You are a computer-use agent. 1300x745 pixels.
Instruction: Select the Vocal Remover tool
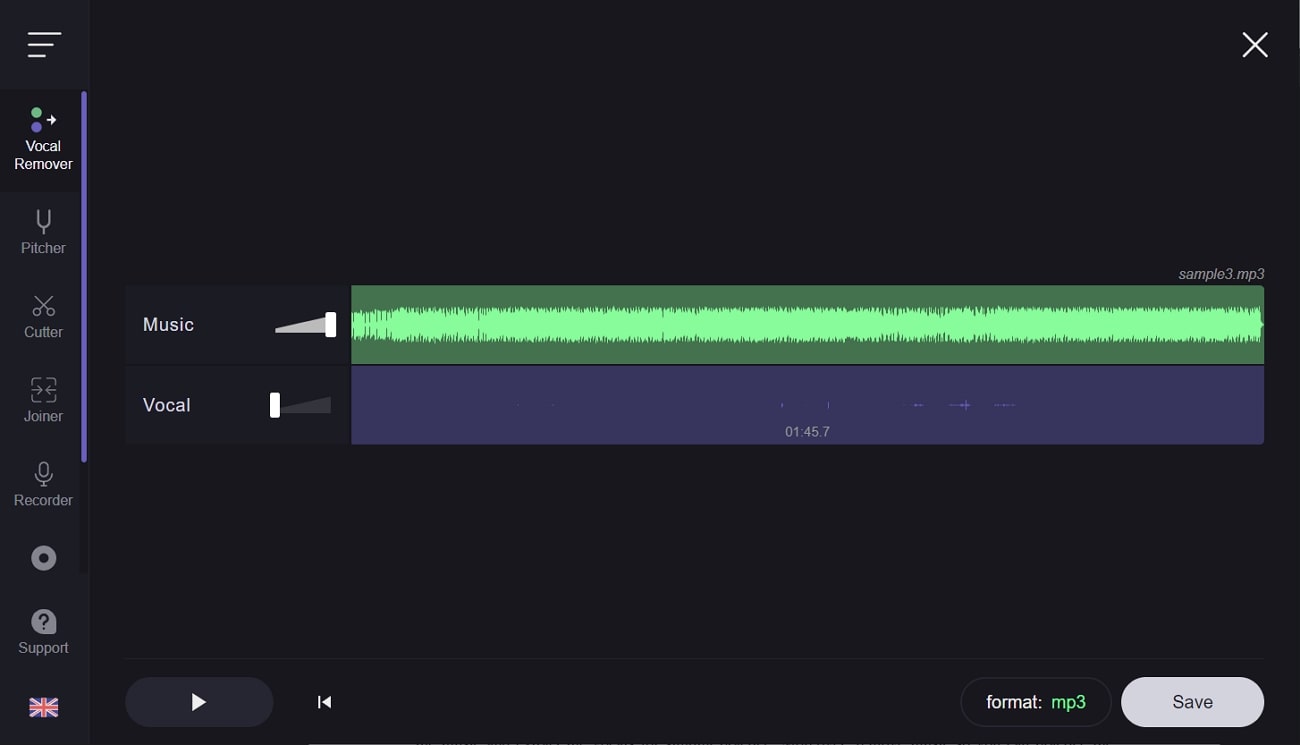[43, 141]
